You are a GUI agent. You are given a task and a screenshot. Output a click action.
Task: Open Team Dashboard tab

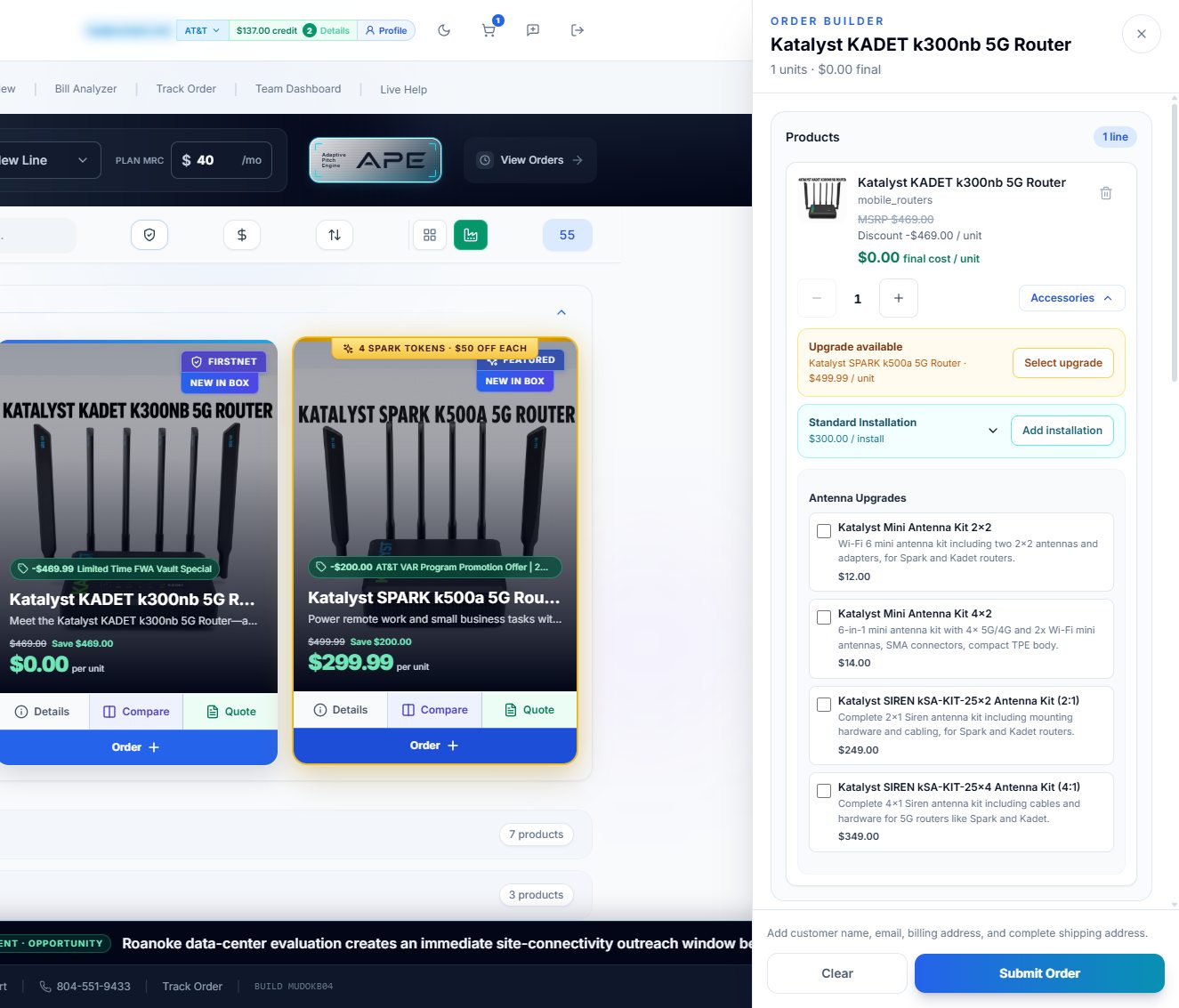298,89
